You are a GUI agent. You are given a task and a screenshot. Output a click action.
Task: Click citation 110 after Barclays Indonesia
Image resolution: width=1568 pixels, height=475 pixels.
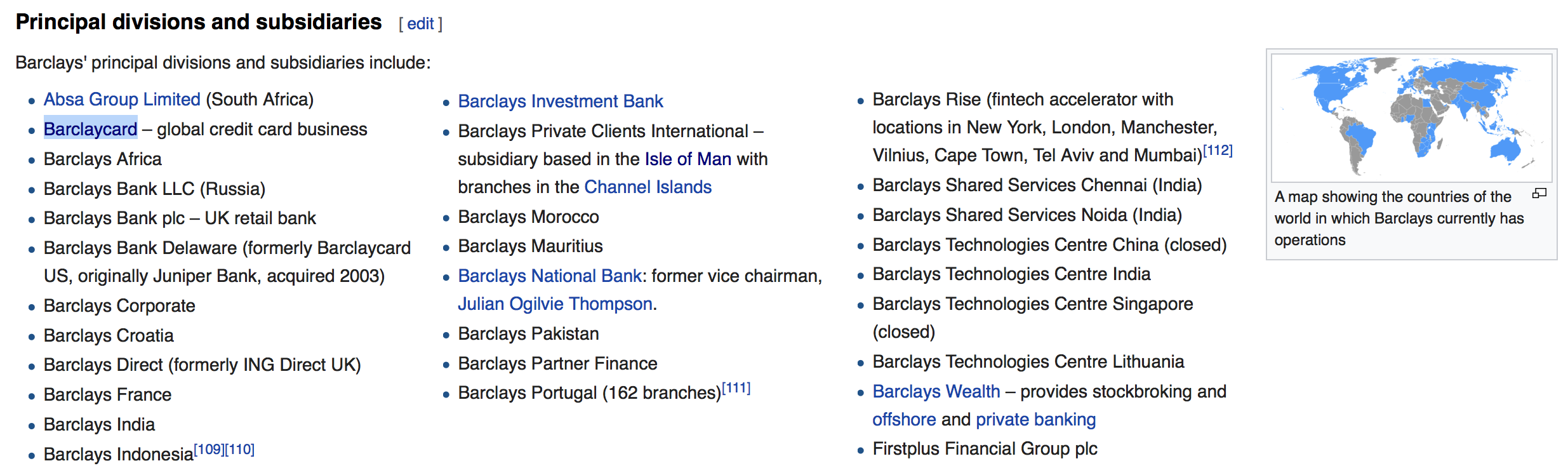click(239, 450)
